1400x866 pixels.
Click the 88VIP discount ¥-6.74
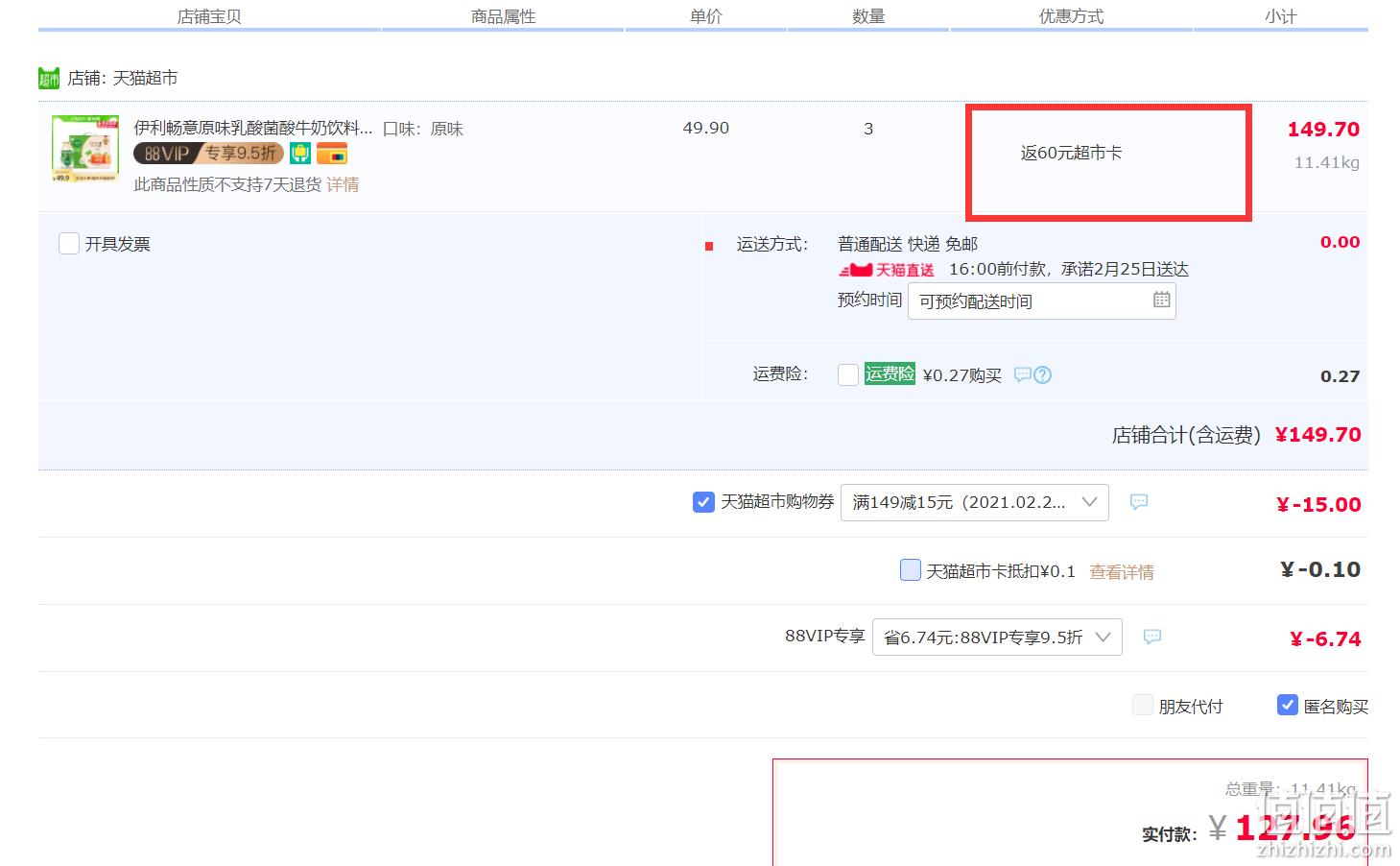coord(1325,639)
